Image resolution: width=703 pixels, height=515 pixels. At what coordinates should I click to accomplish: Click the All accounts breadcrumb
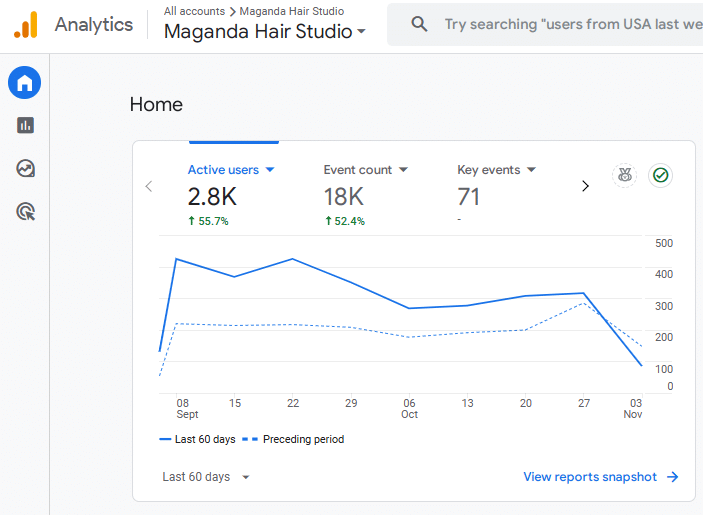(x=194, y=11)
